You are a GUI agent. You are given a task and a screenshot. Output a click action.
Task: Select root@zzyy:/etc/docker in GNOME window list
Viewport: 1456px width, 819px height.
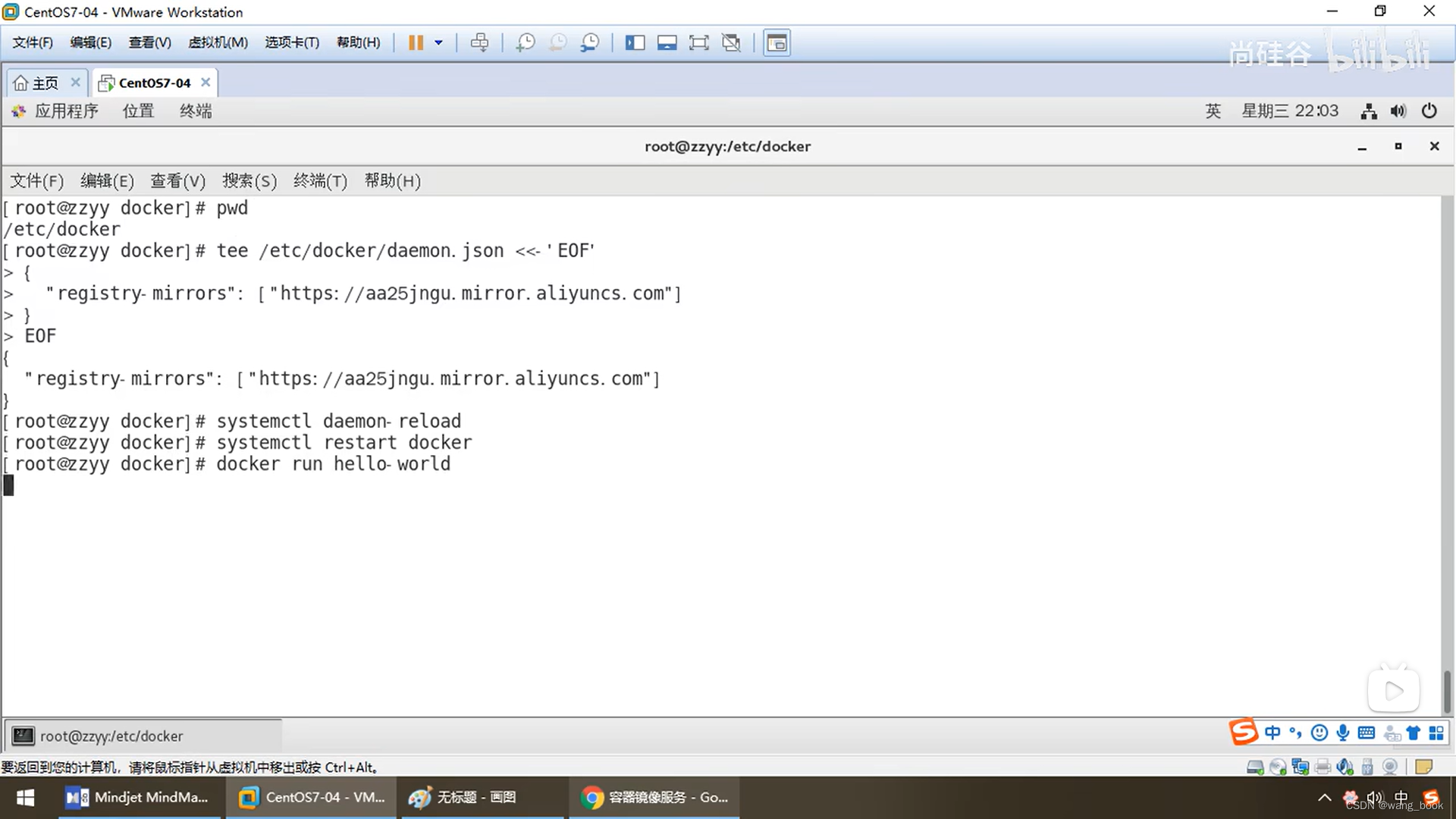(144, 736)
